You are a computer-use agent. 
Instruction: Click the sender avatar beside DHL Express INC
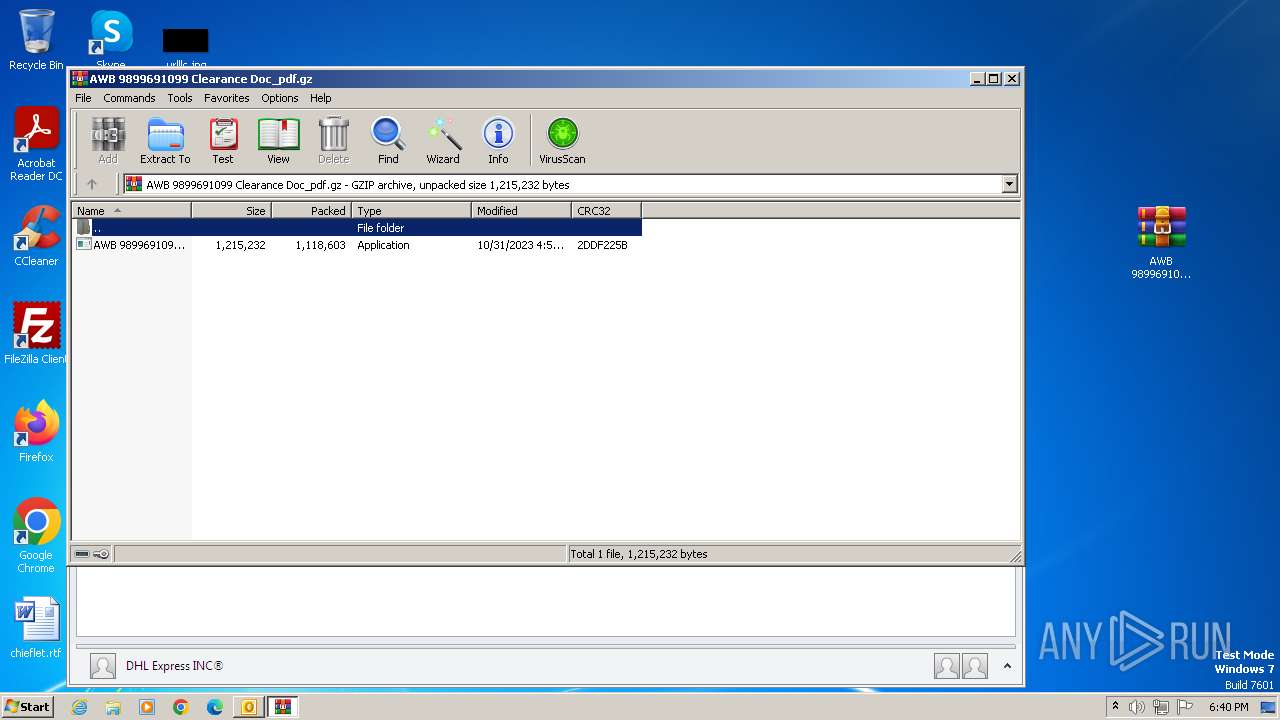pos(102,666)
